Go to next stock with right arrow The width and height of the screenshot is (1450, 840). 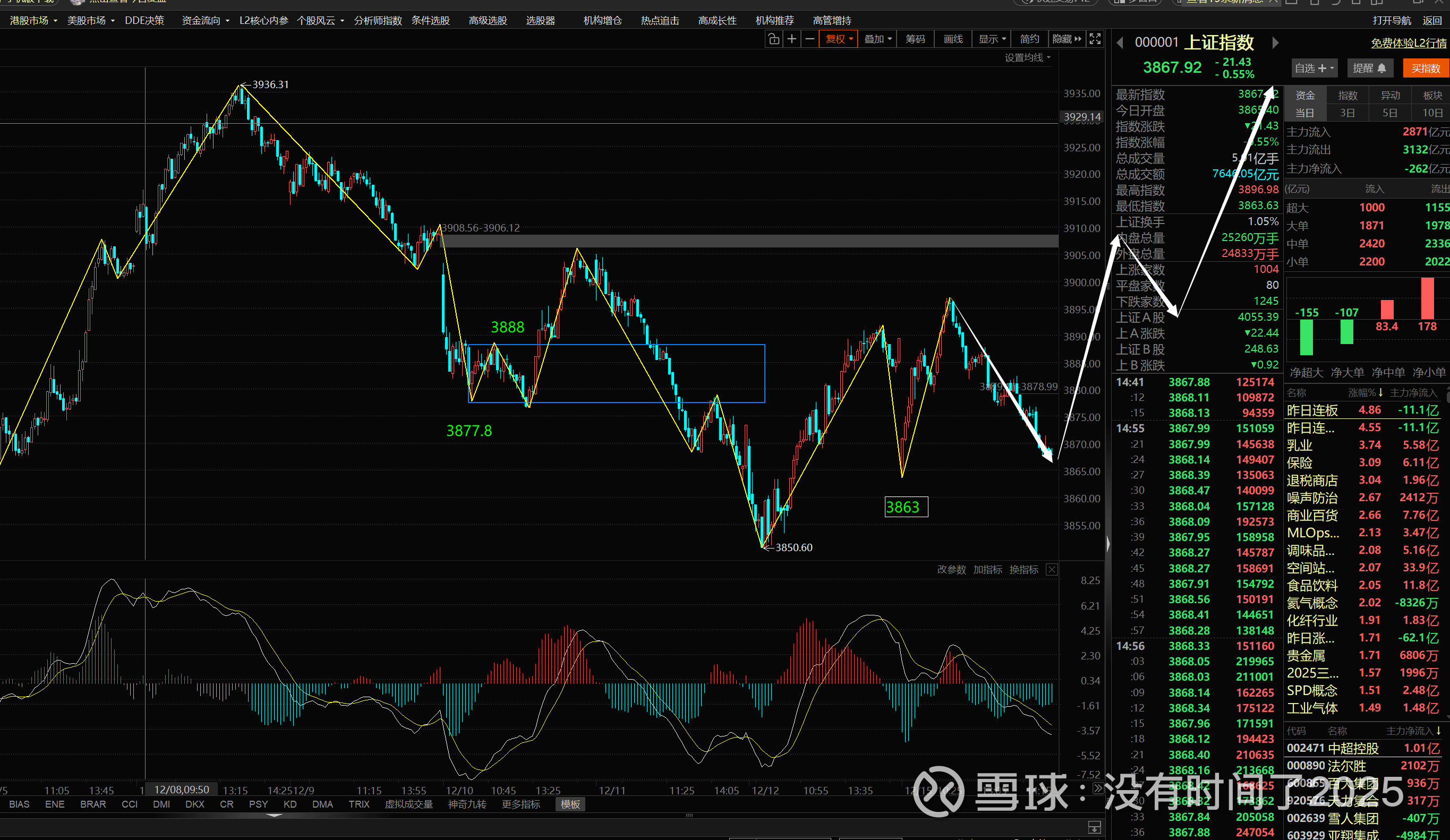pos(1275,42)
